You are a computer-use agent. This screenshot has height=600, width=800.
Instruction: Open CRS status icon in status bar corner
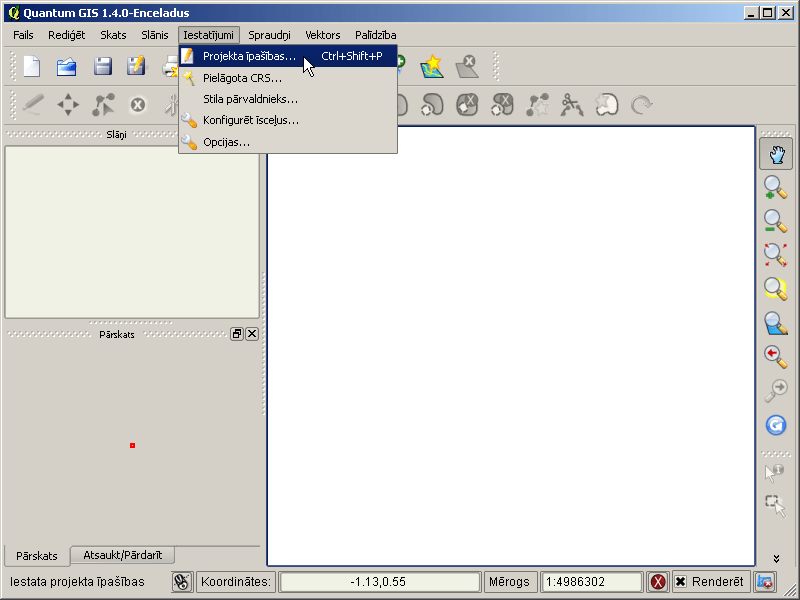click(x=765, y=582)
